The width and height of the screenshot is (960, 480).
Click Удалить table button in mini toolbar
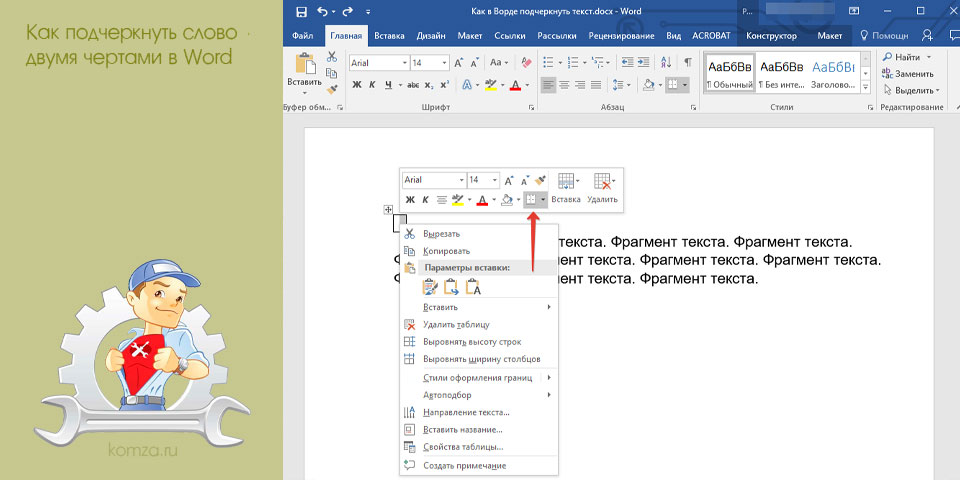[602, 189]
